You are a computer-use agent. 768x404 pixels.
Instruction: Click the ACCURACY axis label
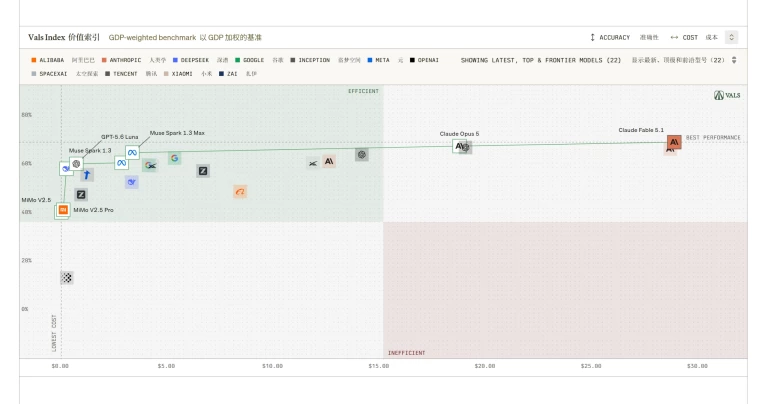tap(615, 37)
